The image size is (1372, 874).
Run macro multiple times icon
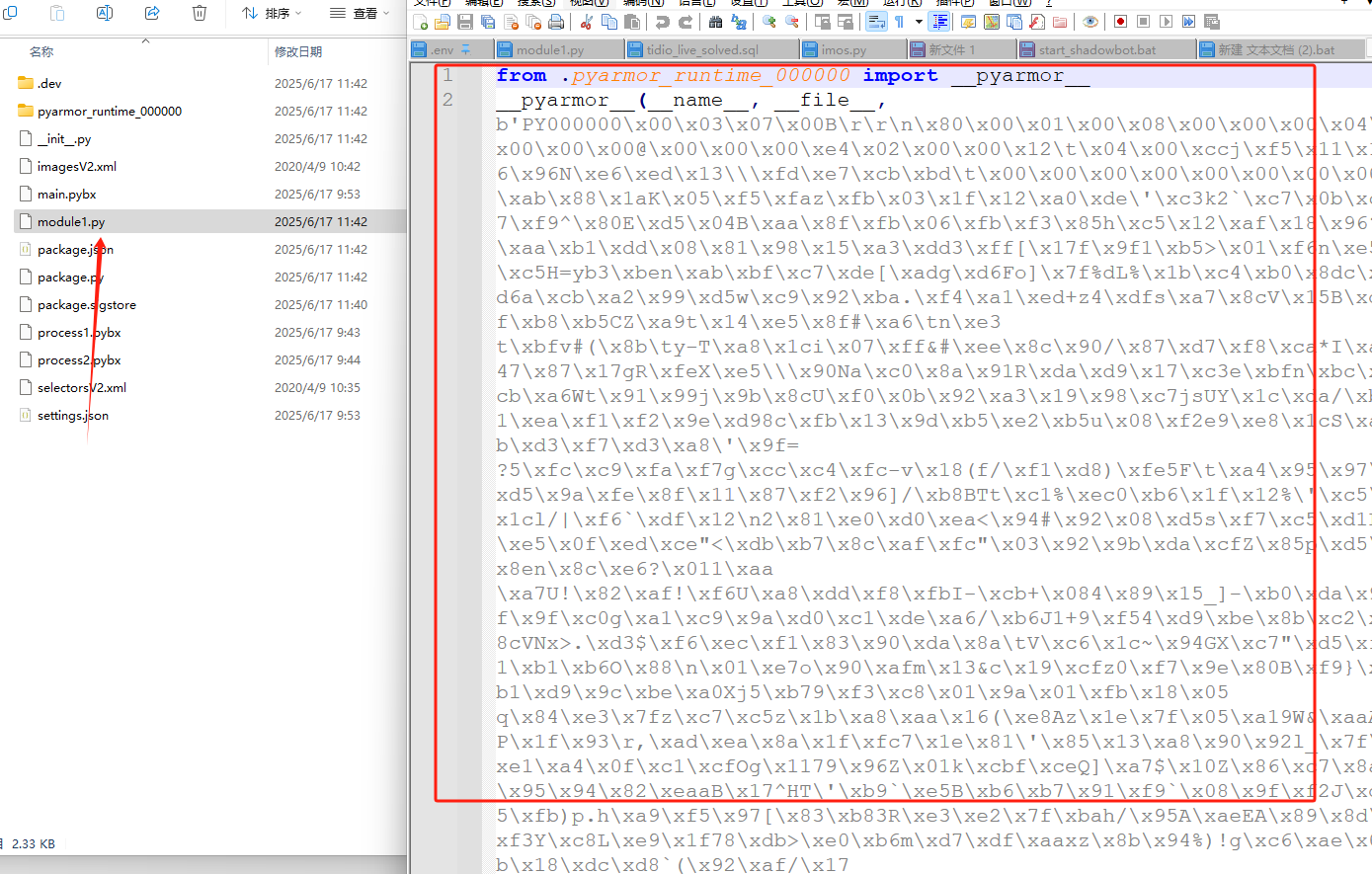(1189, 22)
